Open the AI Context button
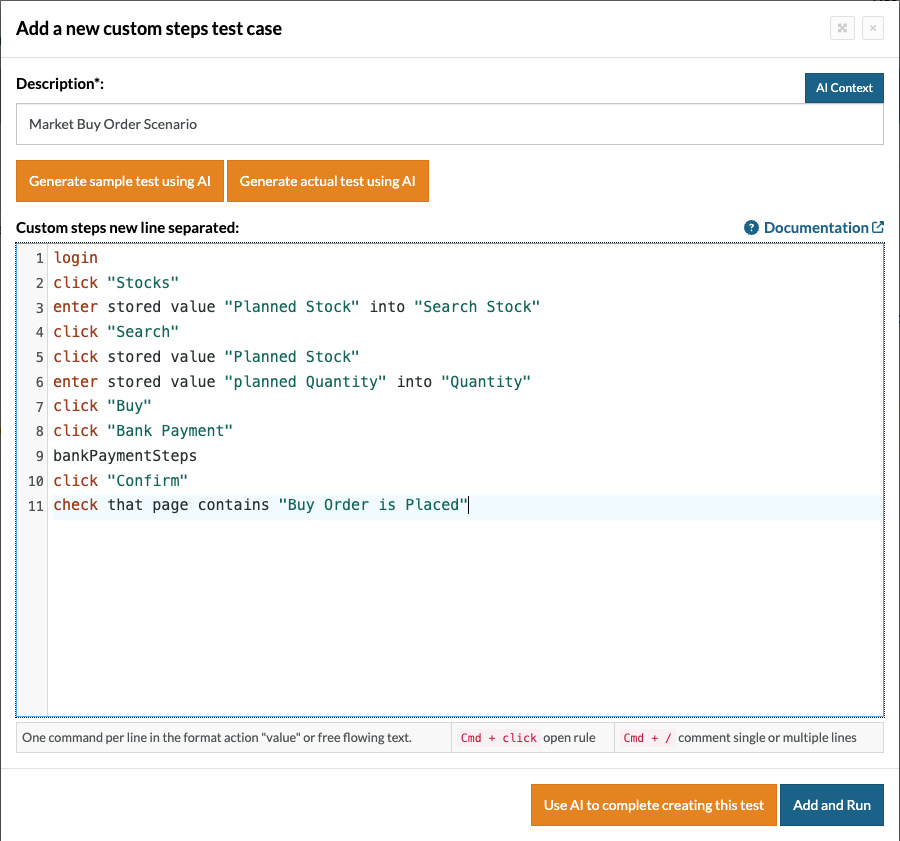 click(x=844, y=88)
